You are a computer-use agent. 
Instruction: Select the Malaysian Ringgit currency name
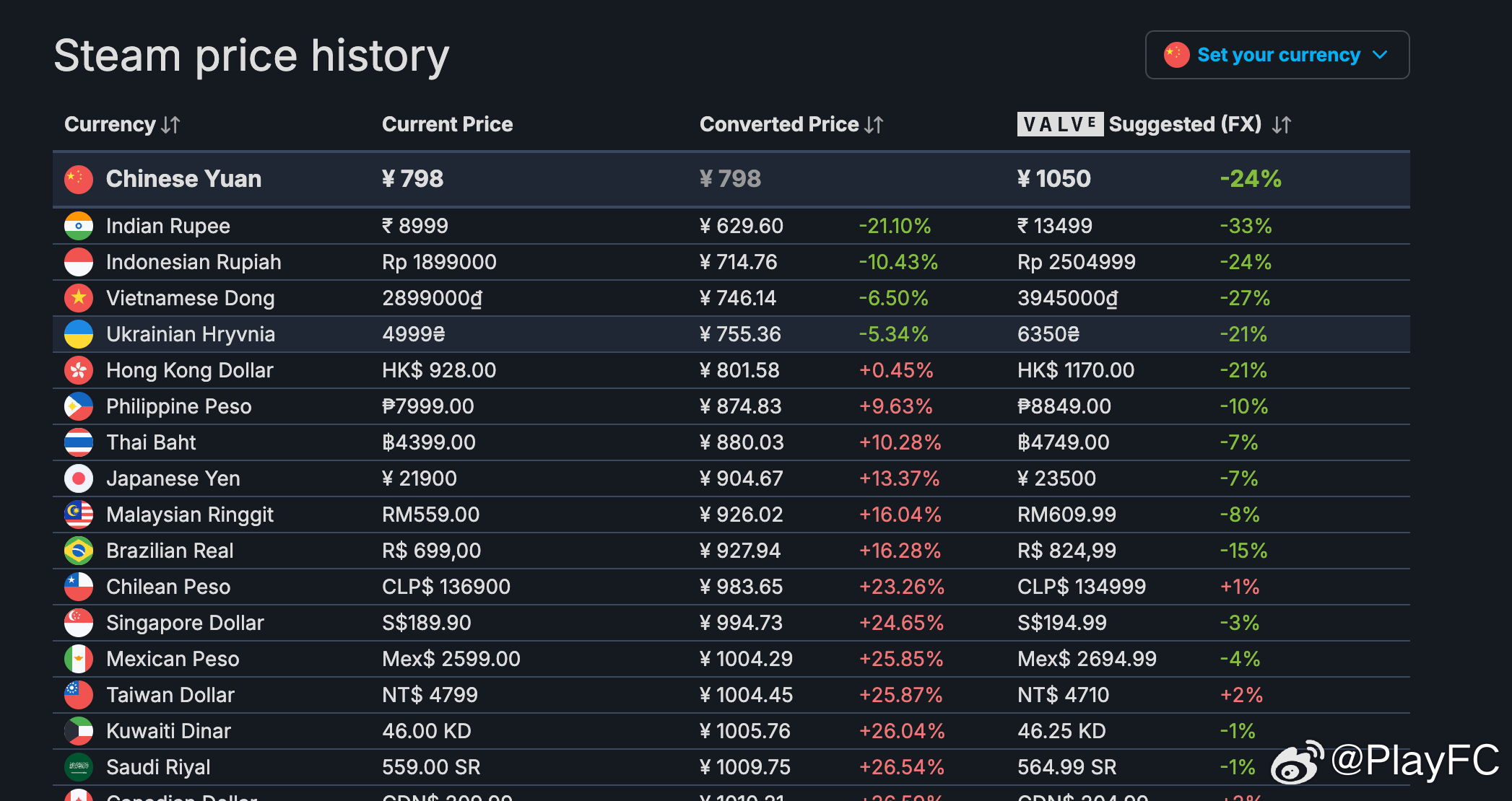pyautogui.click(x=190, y=515)
